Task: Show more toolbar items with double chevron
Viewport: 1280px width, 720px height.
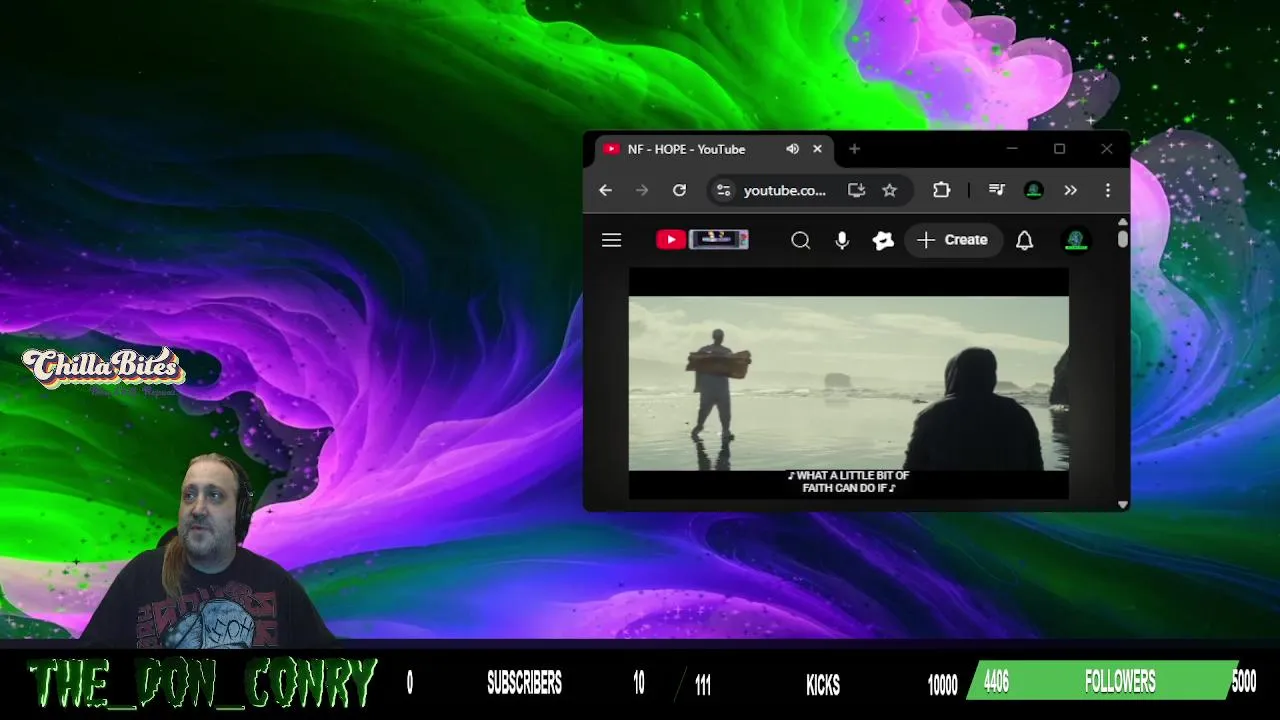Action: (x=1070, y=190)
